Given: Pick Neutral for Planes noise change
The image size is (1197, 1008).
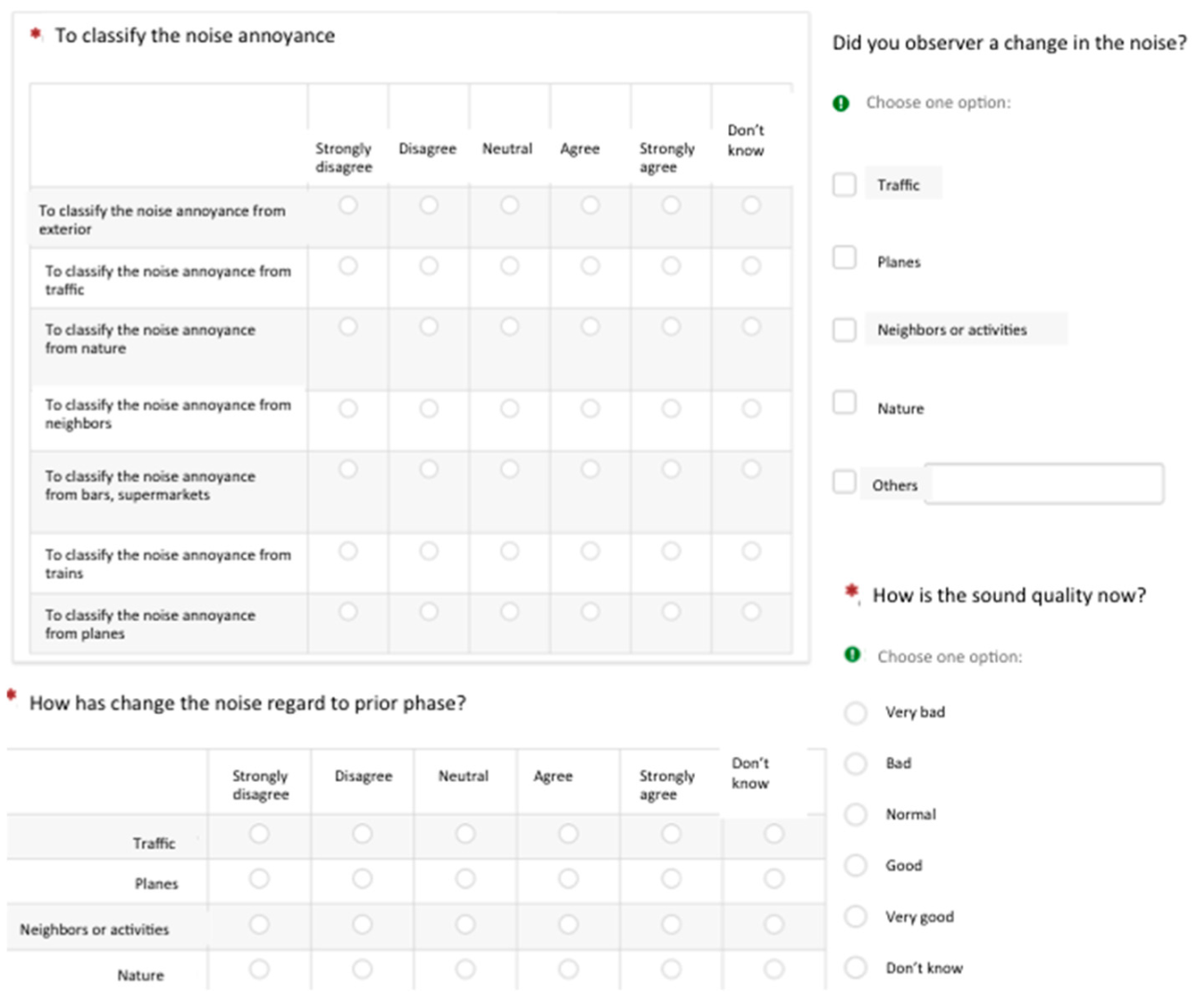Looking at the screenshot, I should pyautogui.click(x=465, y=879).
